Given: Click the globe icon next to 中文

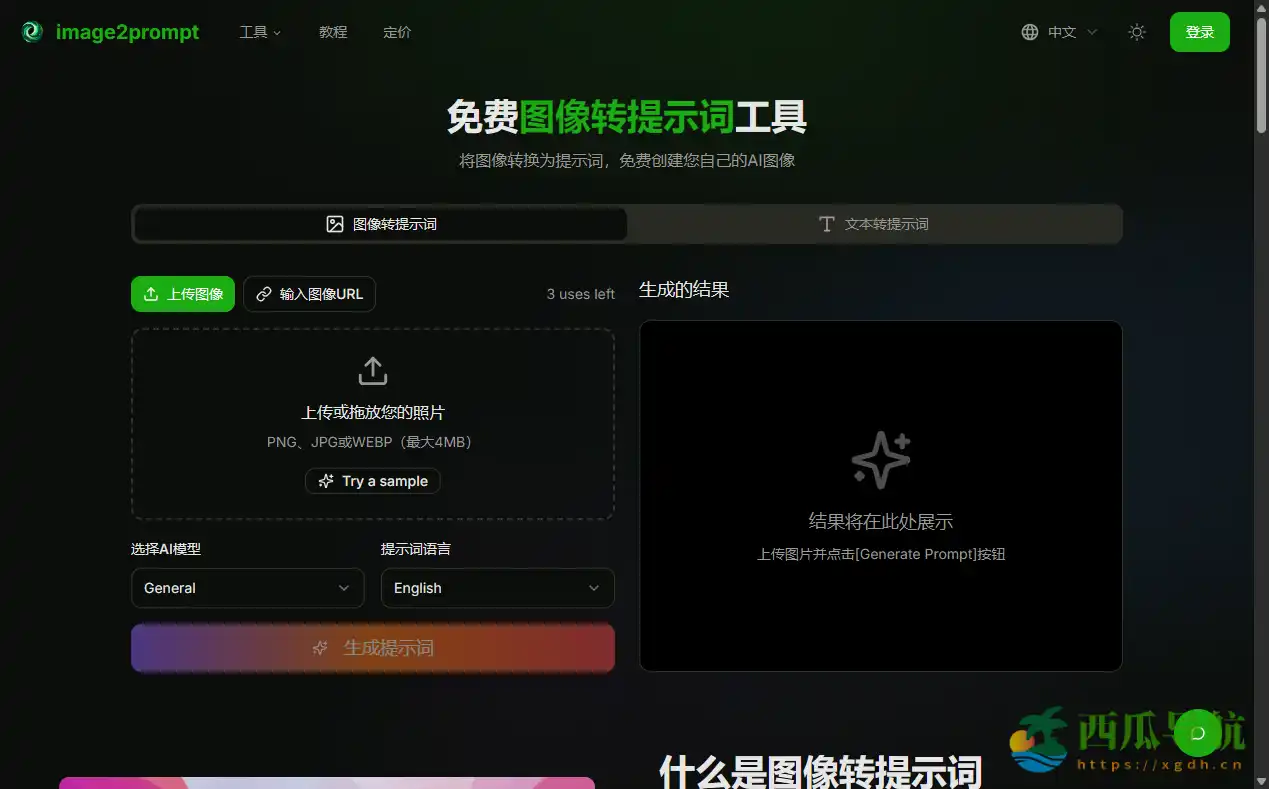Looking at the screenshot, I should point(1029,31).
